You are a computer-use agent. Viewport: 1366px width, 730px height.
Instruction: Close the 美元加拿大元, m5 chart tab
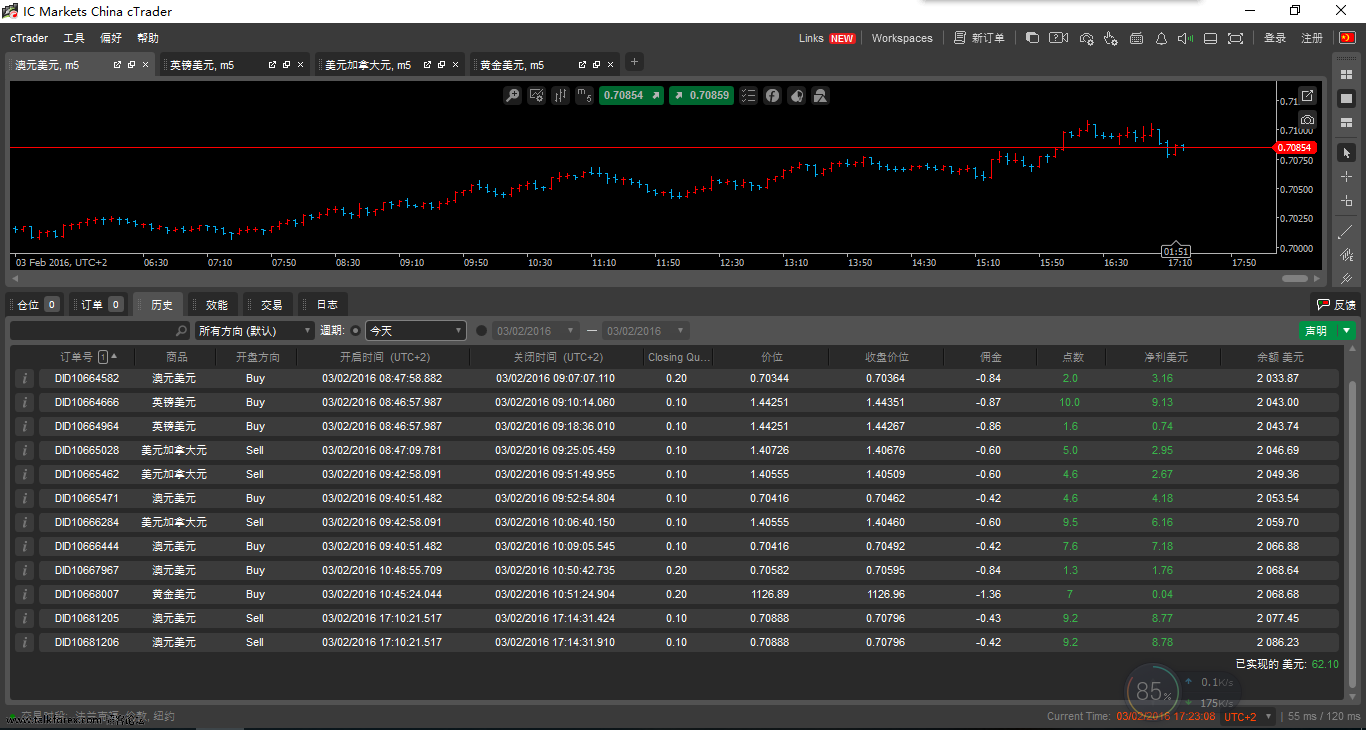(x=455, y=65)
